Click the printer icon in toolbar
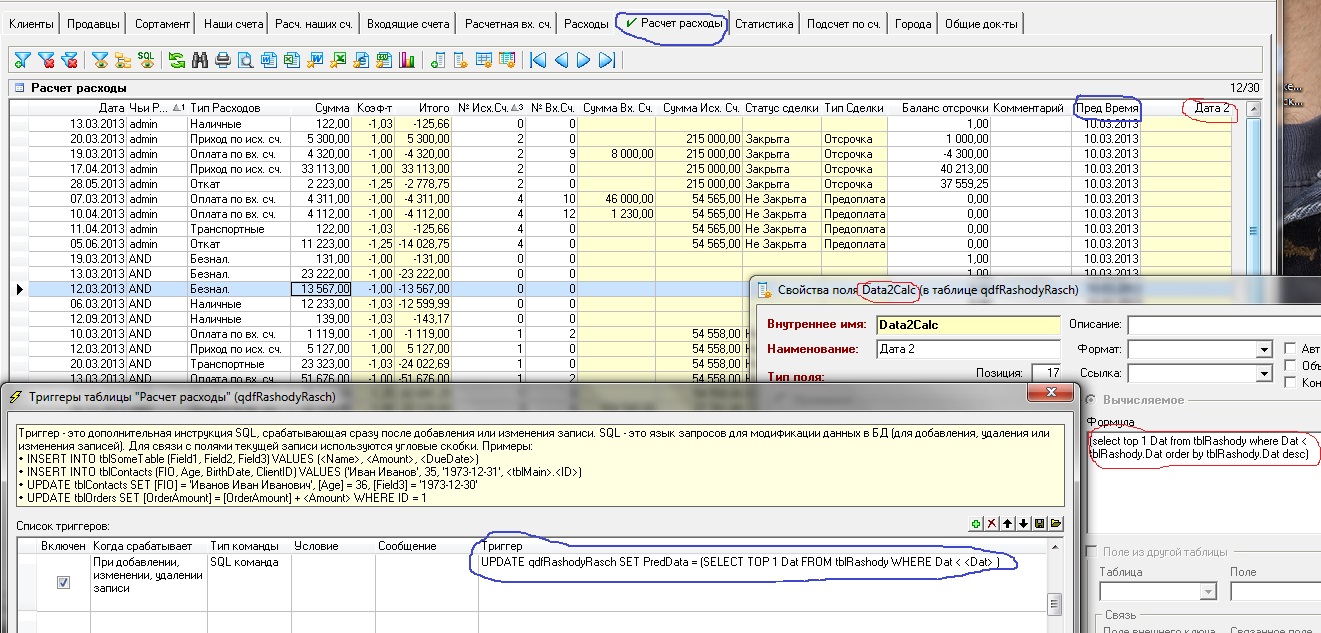 222,61
